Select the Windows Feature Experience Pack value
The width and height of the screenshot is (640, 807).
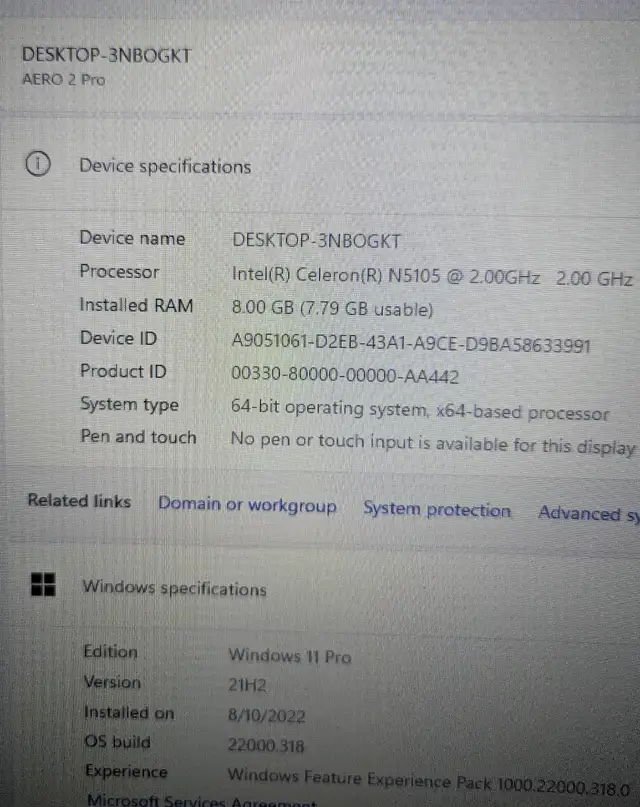[429, 781]
